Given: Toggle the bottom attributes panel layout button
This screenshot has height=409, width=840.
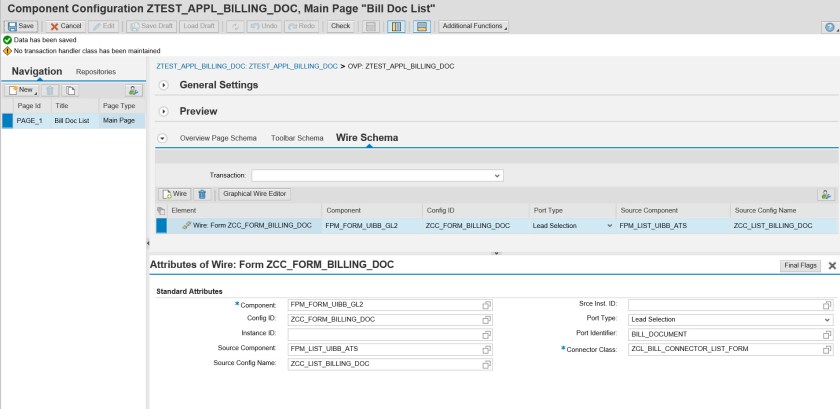Looking at the screenshot, I should pos(421,26).
